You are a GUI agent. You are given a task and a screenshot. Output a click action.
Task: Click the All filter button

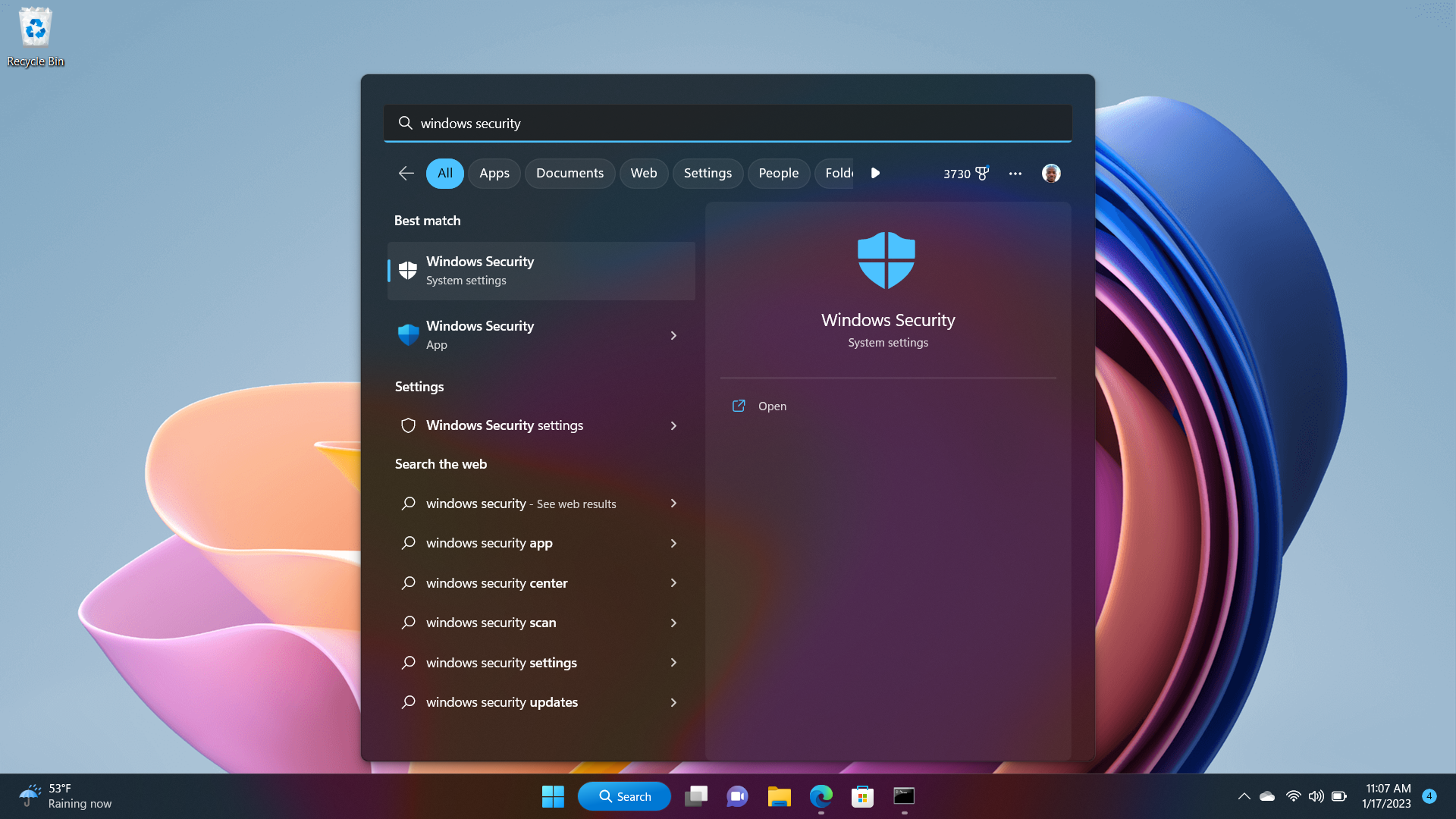(445, 172)
